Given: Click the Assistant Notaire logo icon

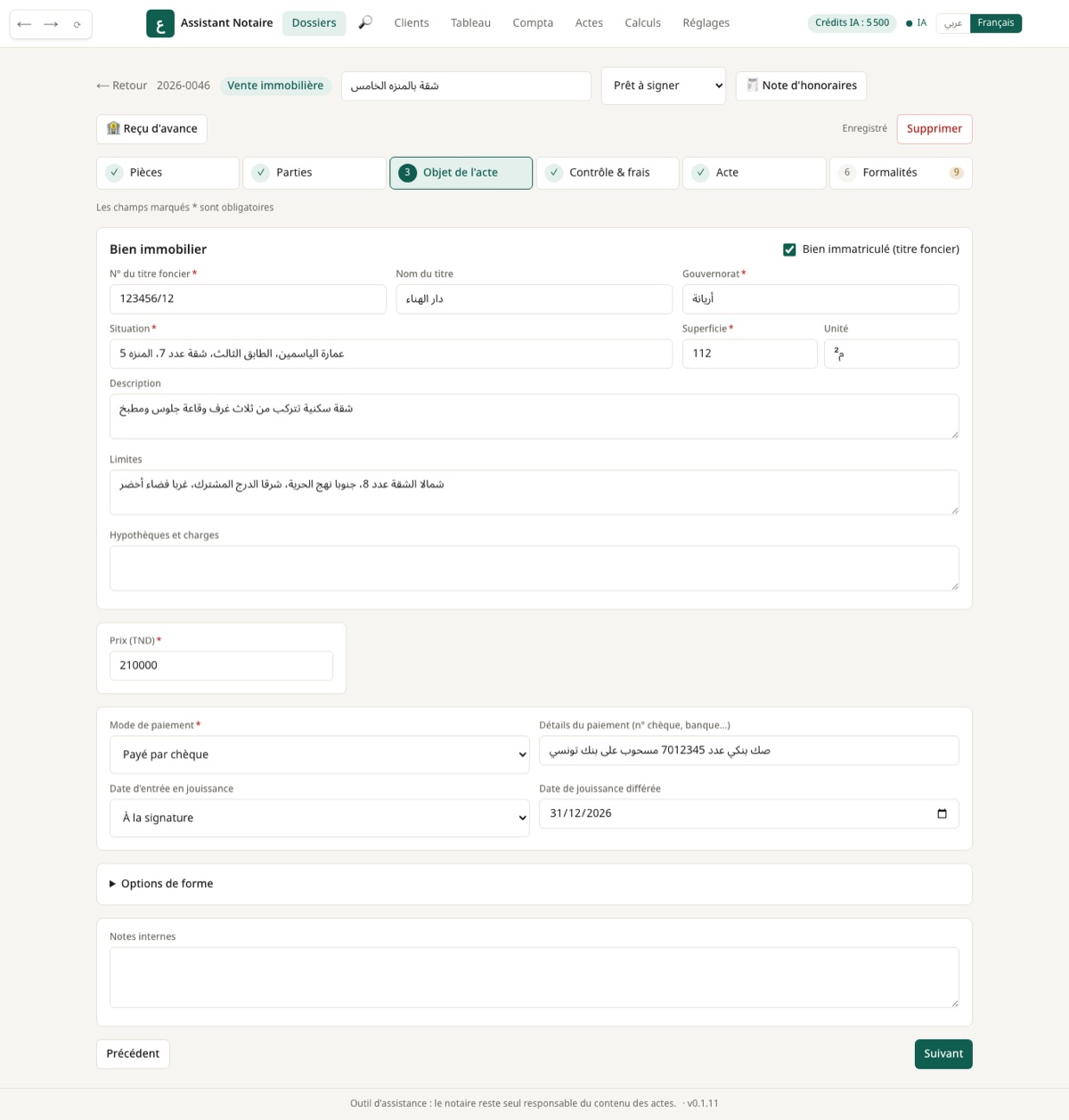Looking at the screenshot, I should coord(160,23).
